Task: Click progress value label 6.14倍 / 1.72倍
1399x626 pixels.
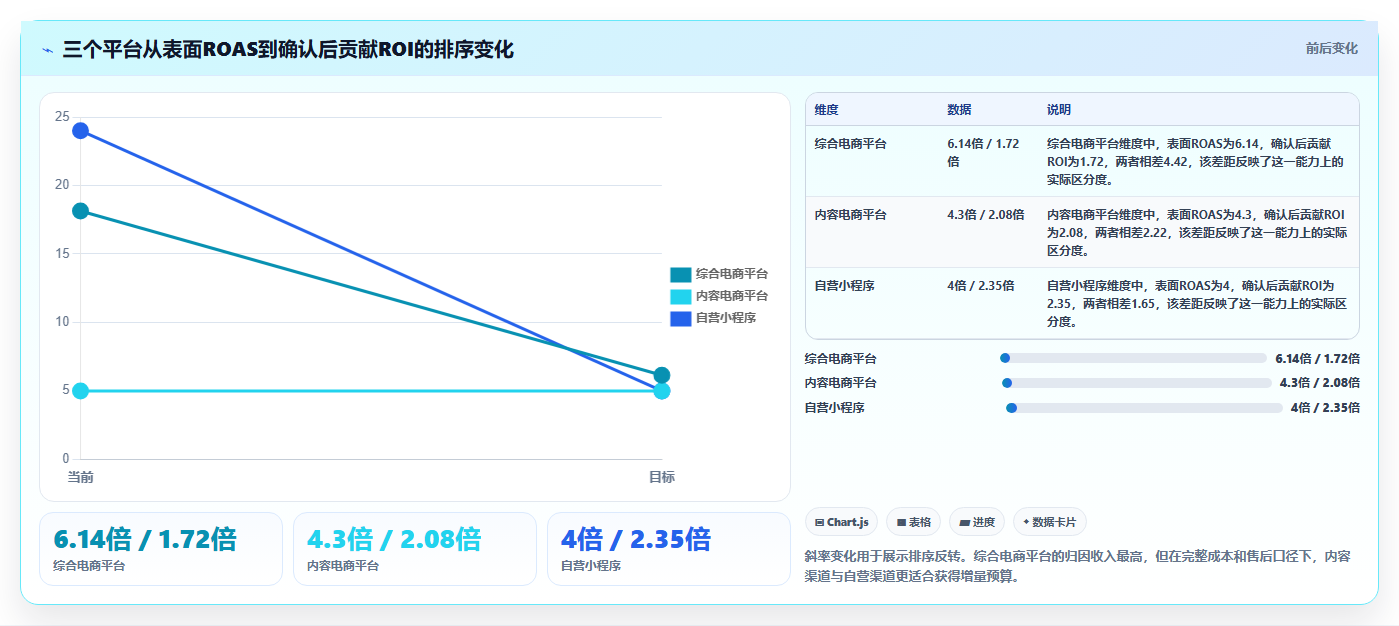Action: [1317, 358]
